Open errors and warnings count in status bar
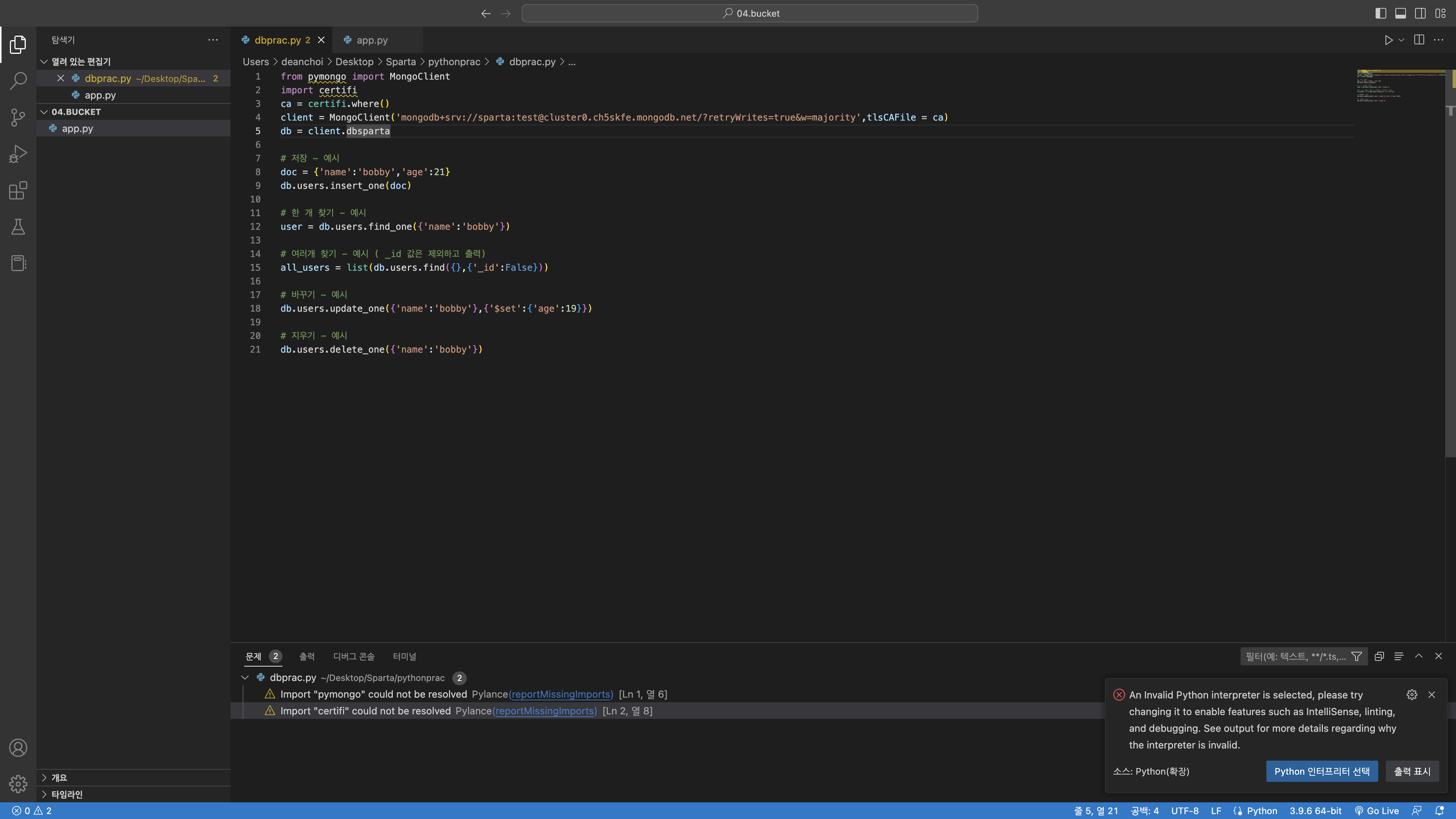Viewport: 1456px width, 819px height. tap(31, 811)
